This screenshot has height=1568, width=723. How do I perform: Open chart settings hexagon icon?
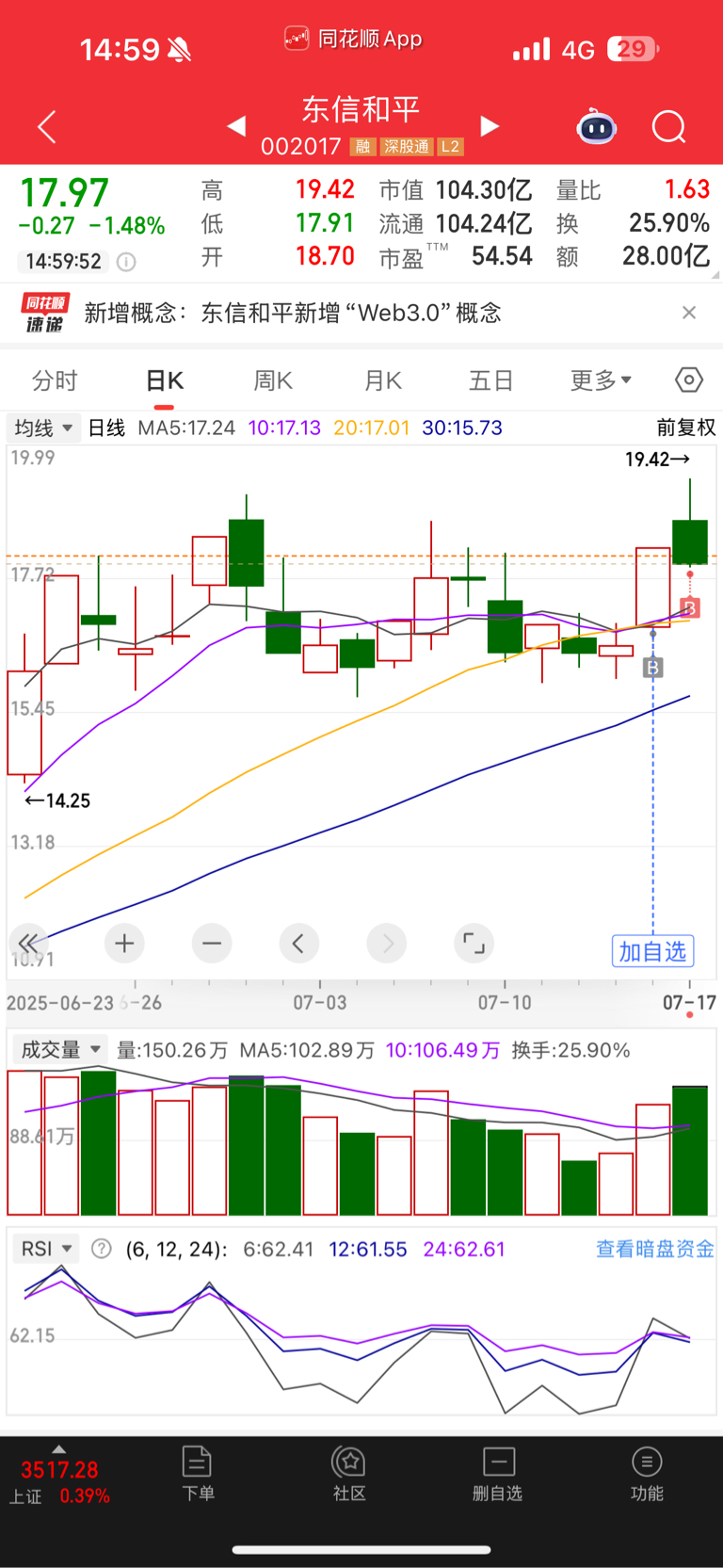689,380
